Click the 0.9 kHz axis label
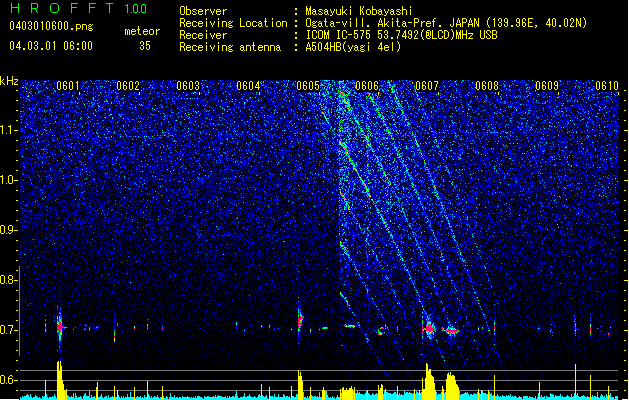629x400 pixels. [x=9, y=230]
